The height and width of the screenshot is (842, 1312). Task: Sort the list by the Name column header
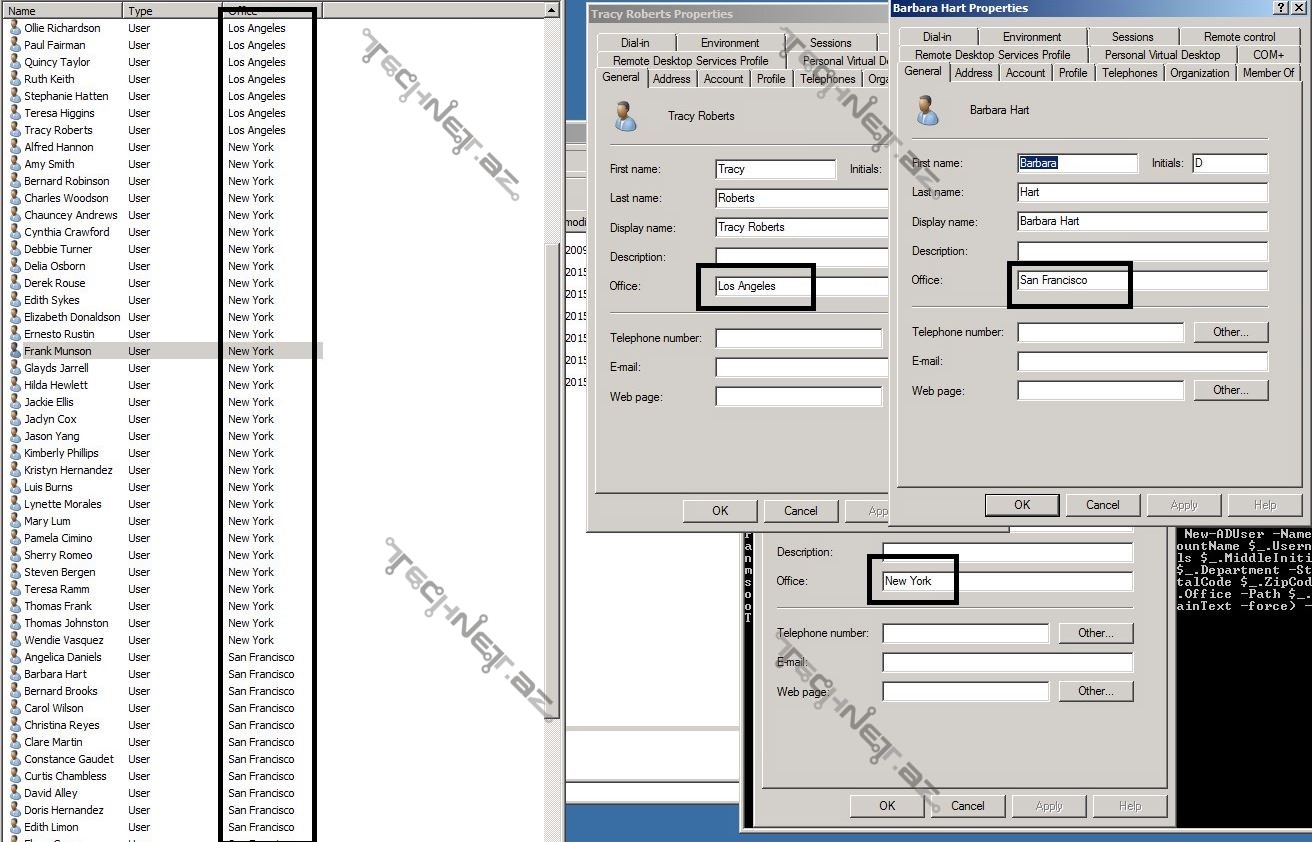(x=60, y=11)
